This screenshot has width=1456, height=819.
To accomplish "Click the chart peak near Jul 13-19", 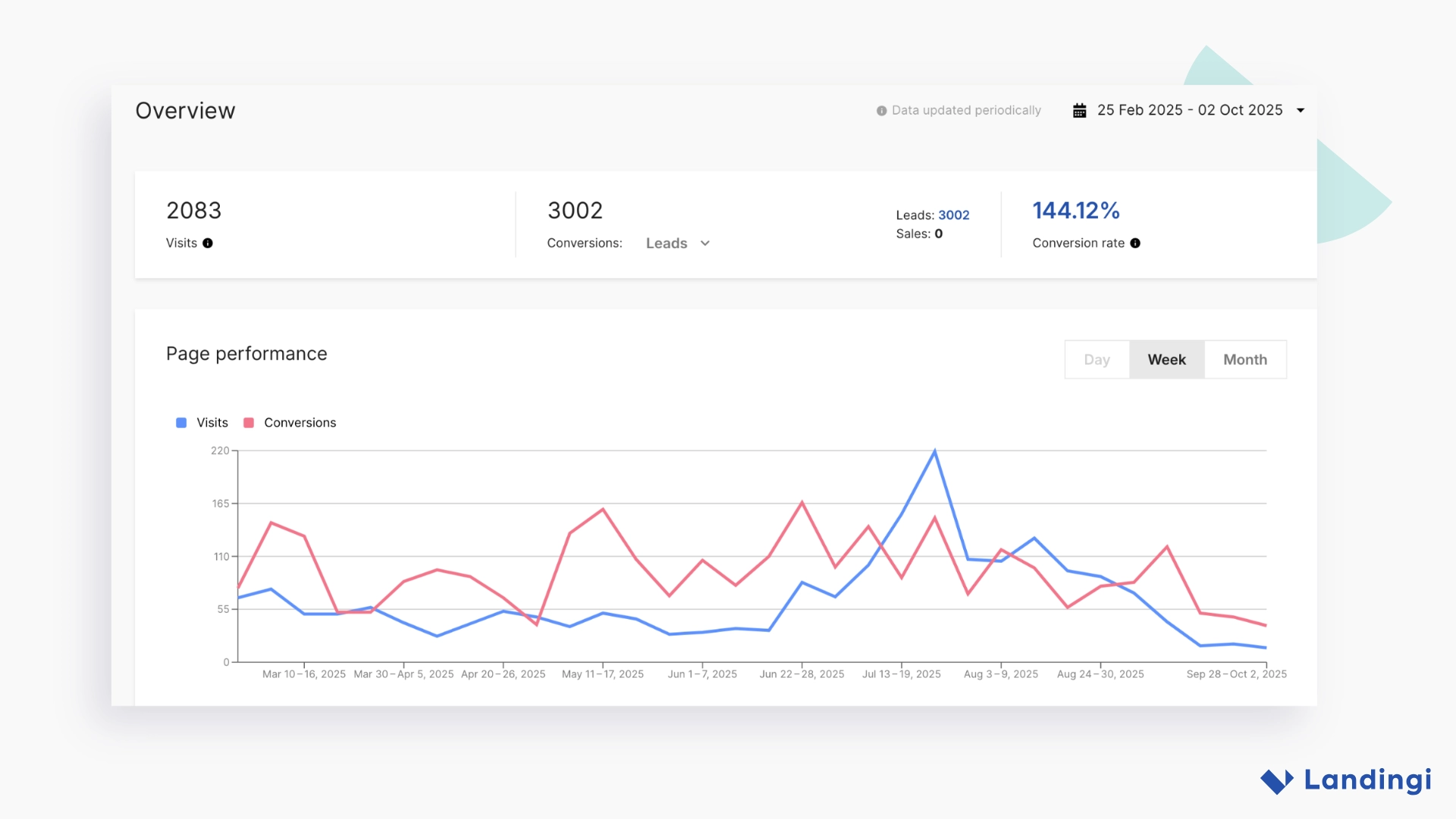I will [934, 450].
